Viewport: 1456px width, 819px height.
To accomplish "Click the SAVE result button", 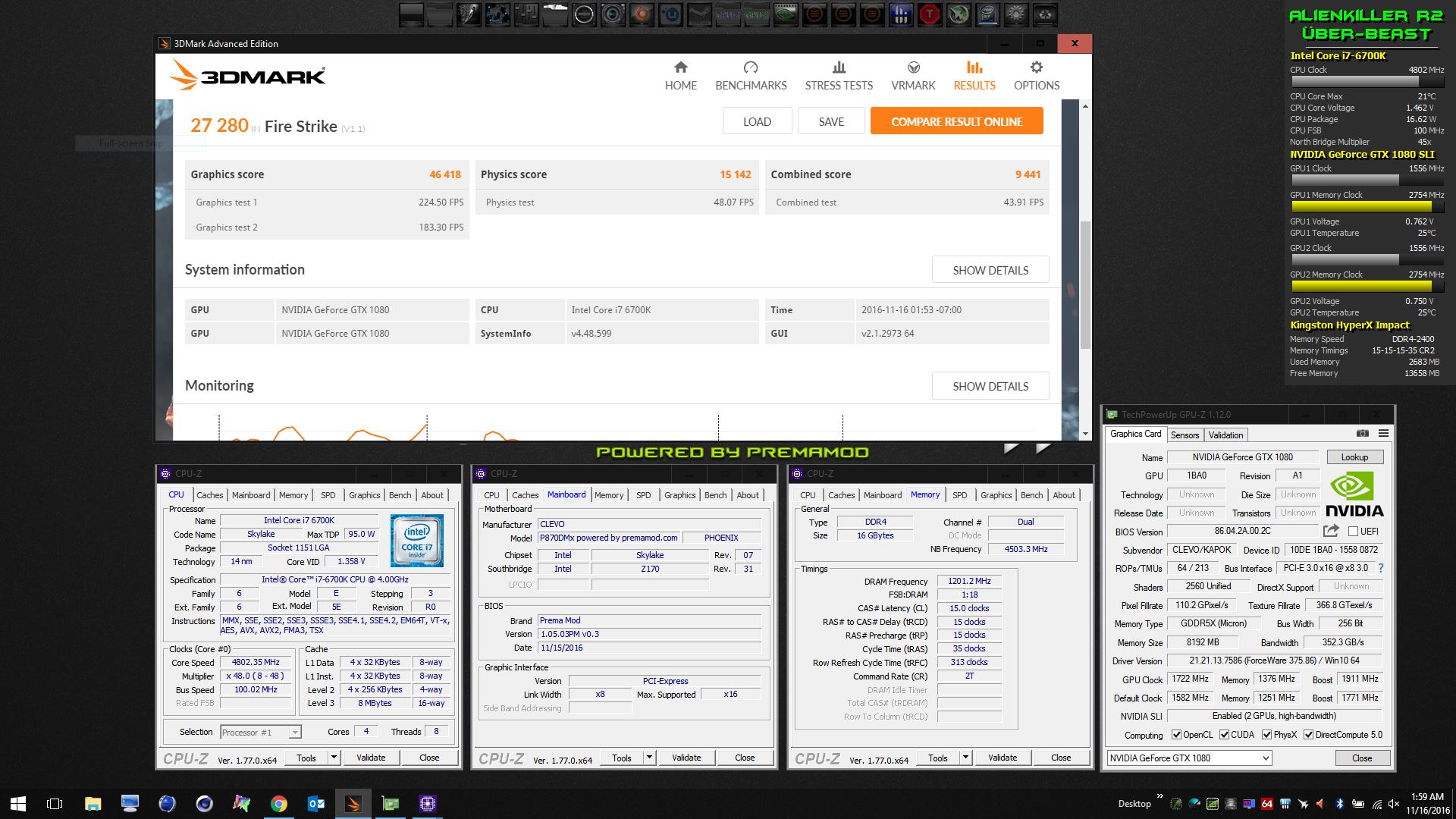I will (x=831, y=121).
